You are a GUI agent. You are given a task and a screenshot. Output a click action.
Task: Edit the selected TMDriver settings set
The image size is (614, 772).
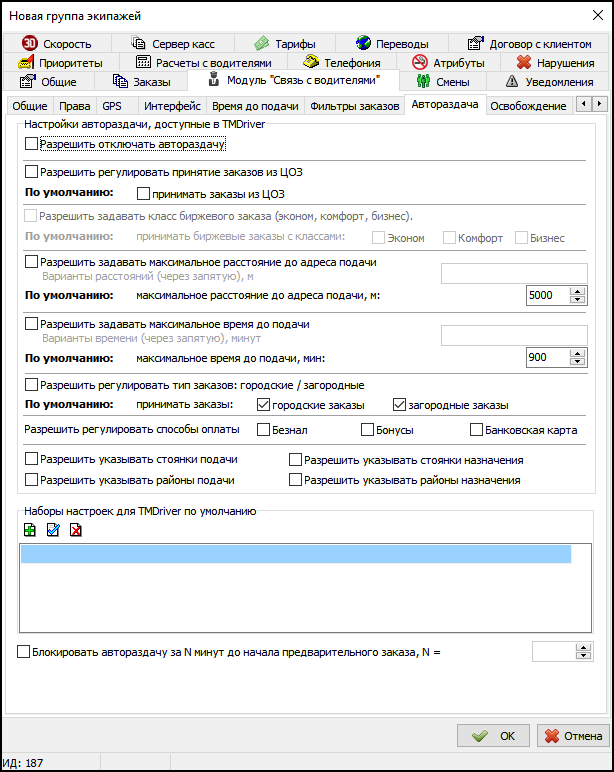coord(53,530)
